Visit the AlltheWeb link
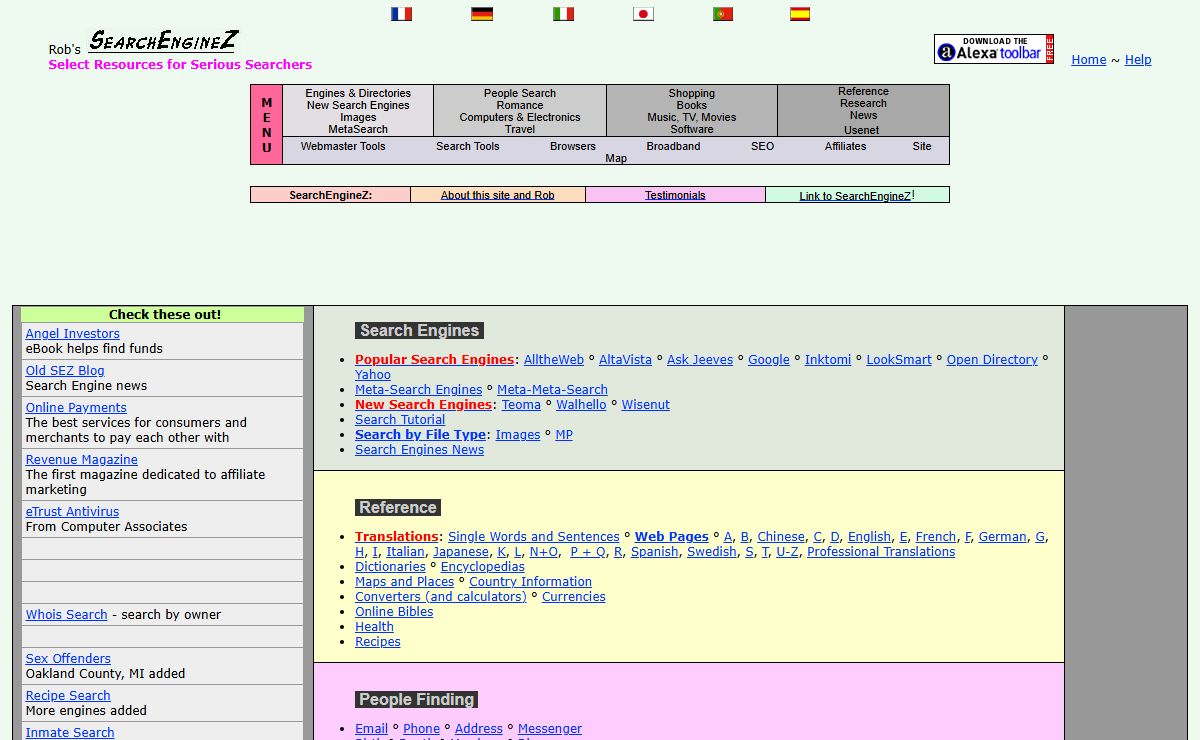 [554, 360]
